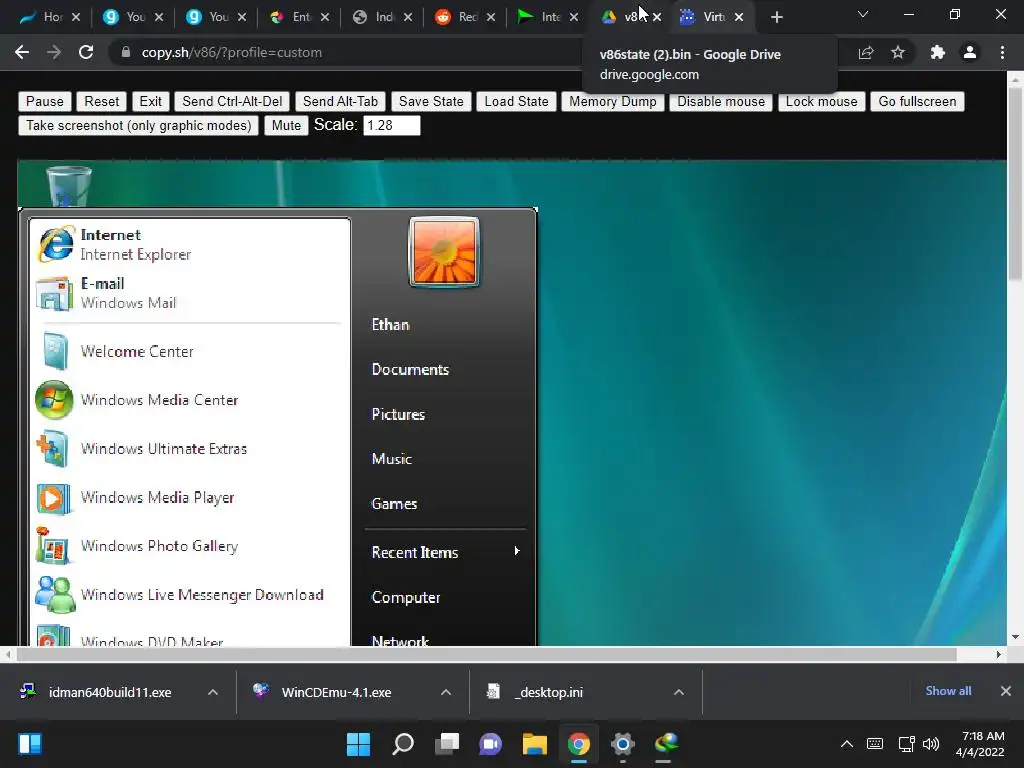
Task: Launch Windows Mail e-mail icon
Action: point(55,293)
